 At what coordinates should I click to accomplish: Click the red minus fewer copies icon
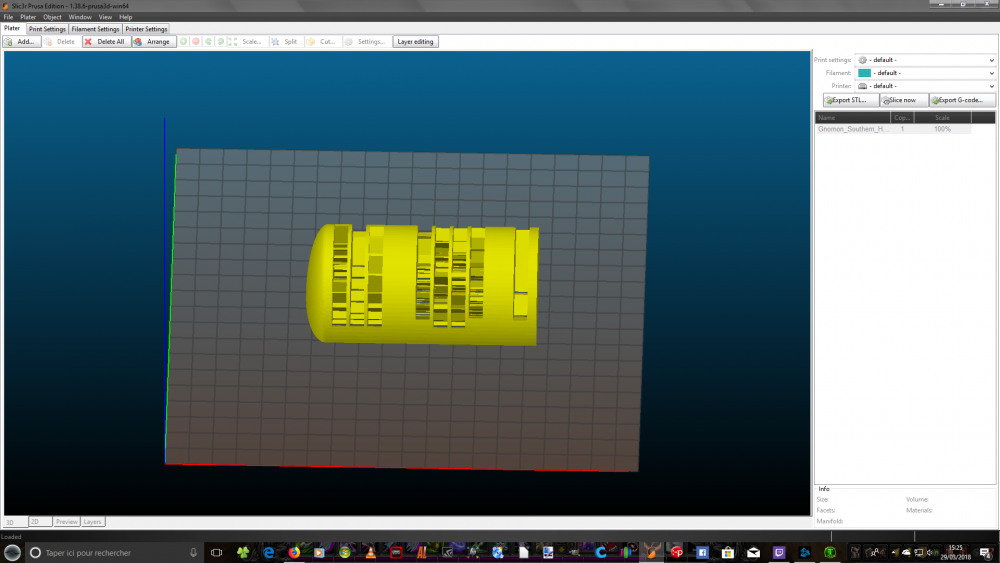pos(196,41)
